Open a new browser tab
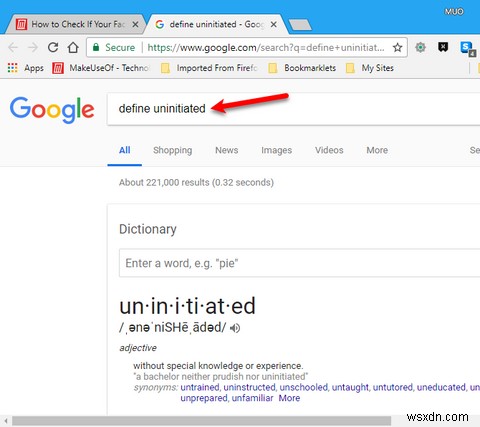 pyautogui.click(x=300, y=24)
